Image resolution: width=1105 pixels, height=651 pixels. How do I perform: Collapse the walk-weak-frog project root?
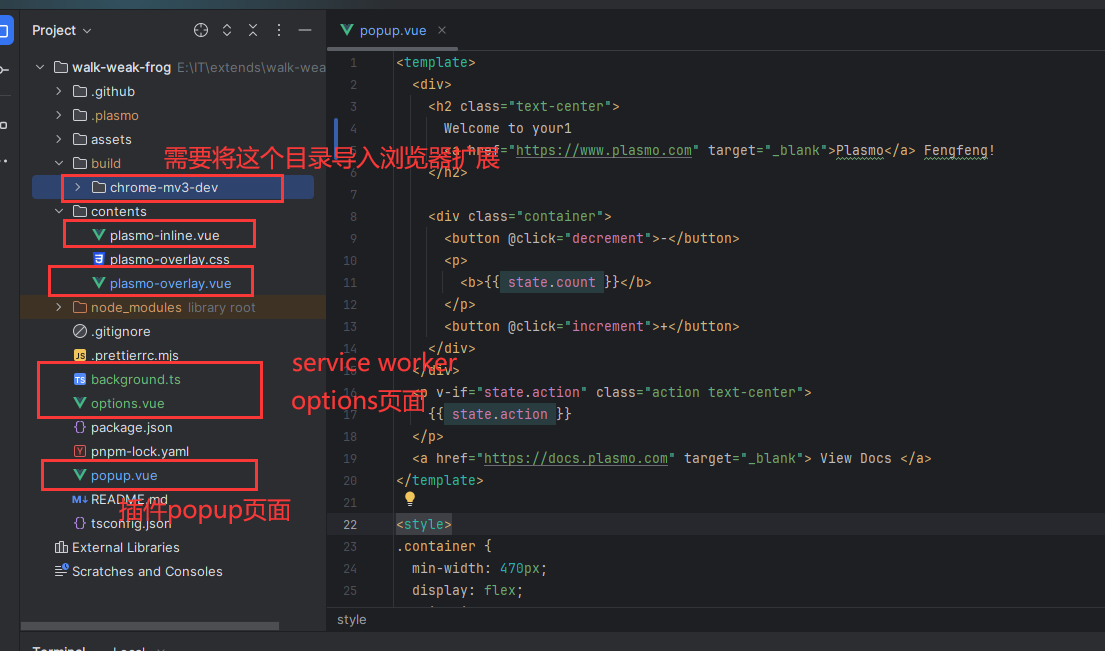pos(40,68)
